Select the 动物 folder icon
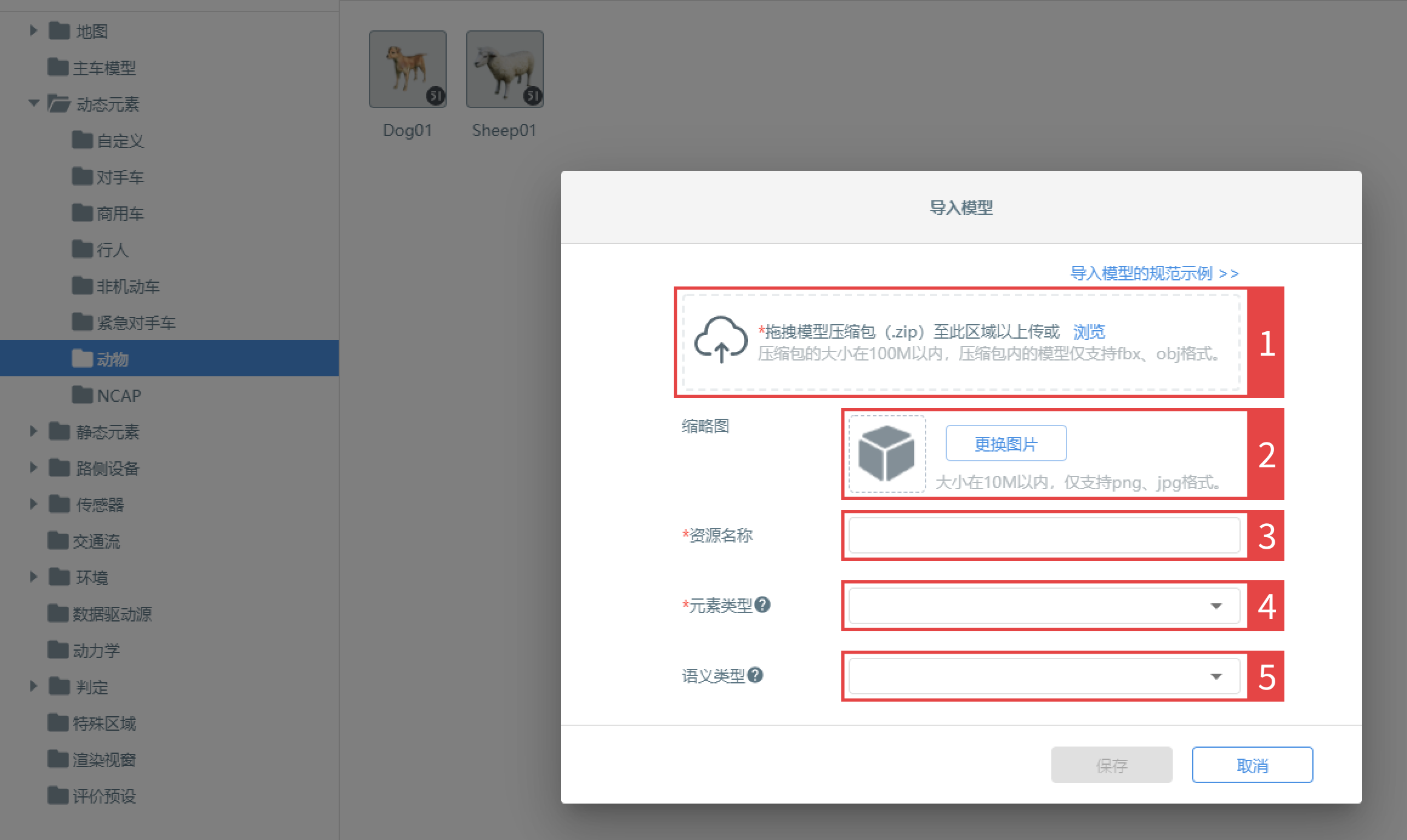This screenshot has height=840, width=1407. click(82, 358)
